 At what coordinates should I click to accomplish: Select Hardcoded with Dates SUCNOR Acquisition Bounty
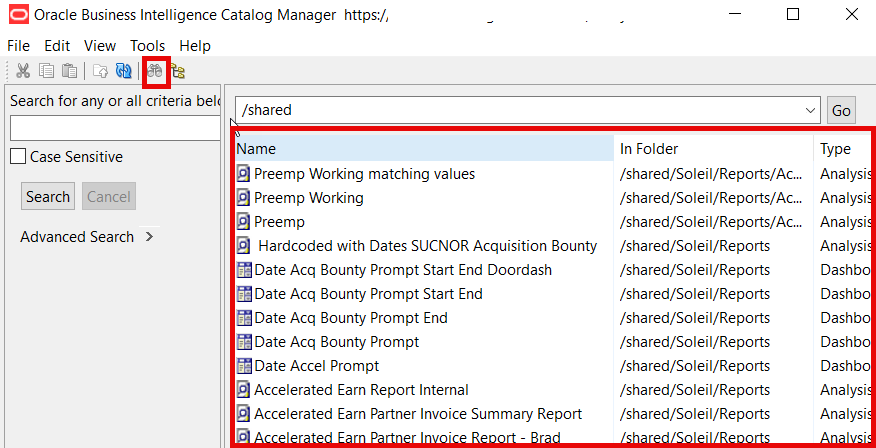tap(428, 246)
